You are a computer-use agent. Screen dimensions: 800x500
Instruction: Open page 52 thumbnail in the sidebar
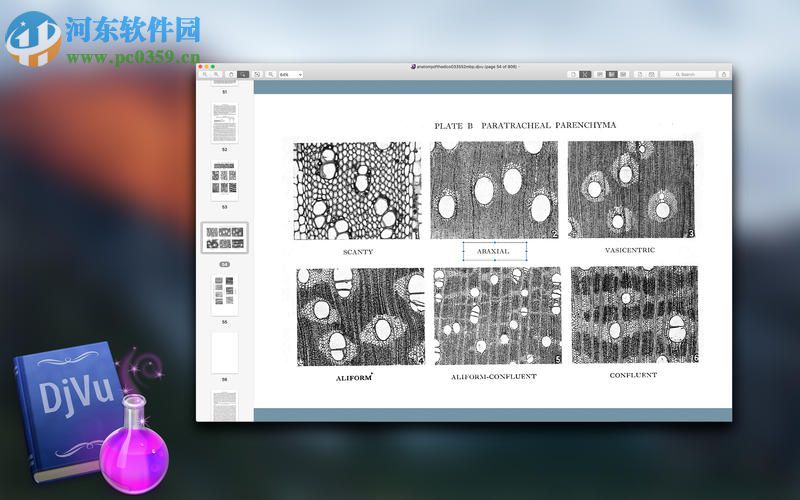point(224,123)
